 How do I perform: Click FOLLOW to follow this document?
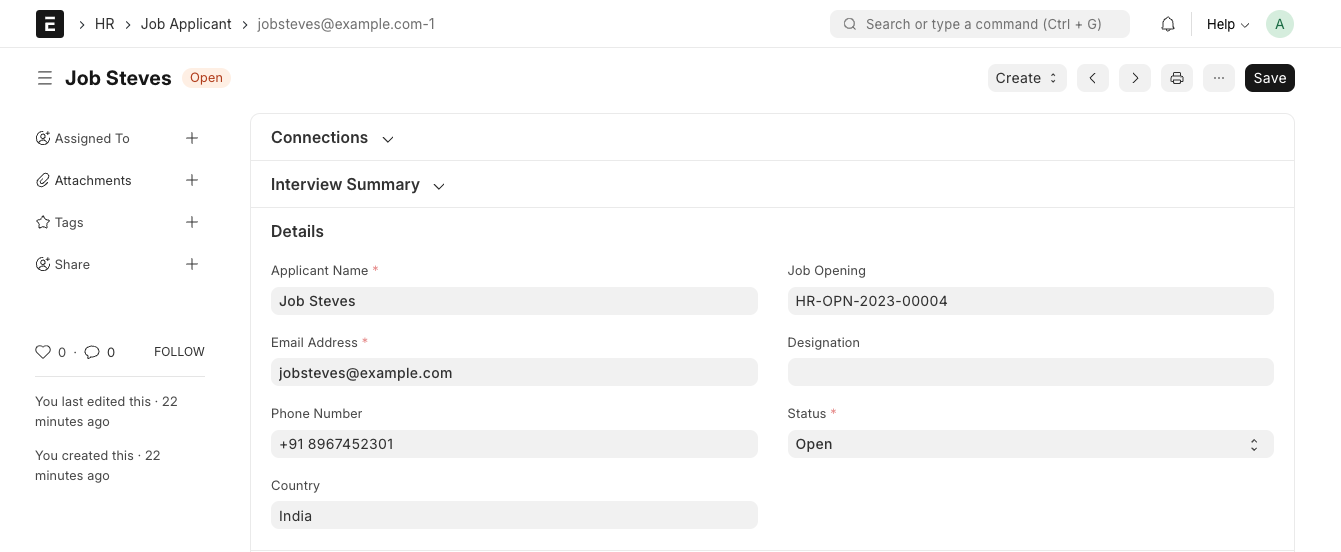(x=179, y=352)
